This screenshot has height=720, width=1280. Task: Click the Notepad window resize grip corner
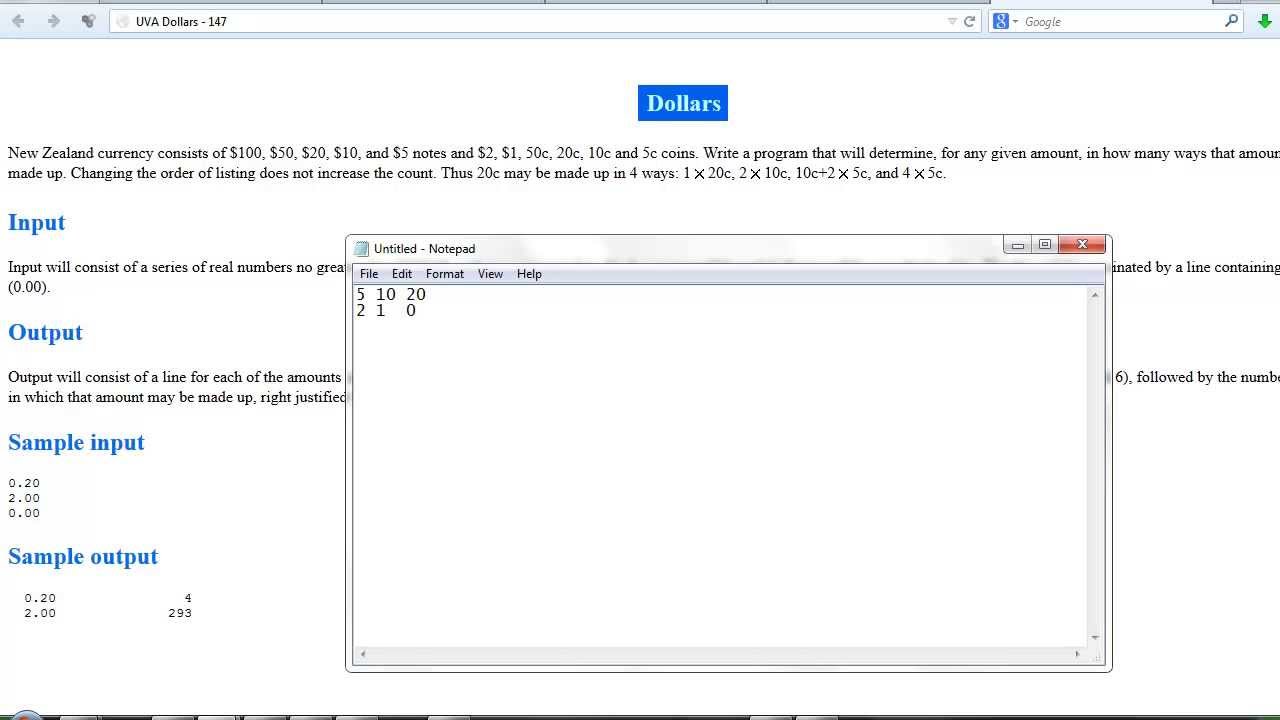point(1097,656)
